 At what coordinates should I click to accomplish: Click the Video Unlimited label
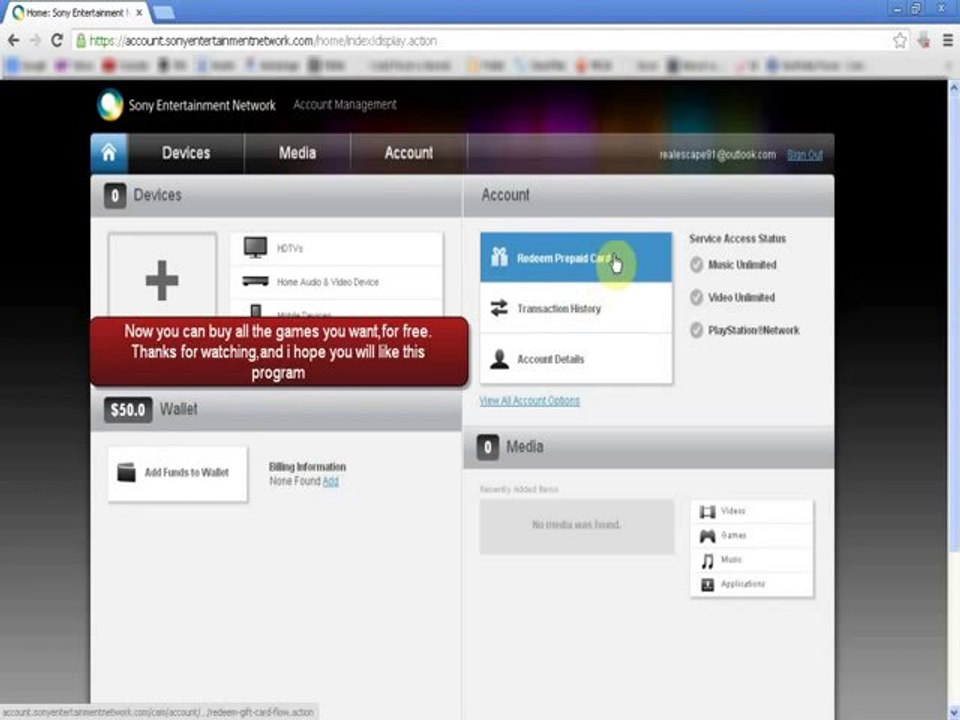tap(741, 298)
